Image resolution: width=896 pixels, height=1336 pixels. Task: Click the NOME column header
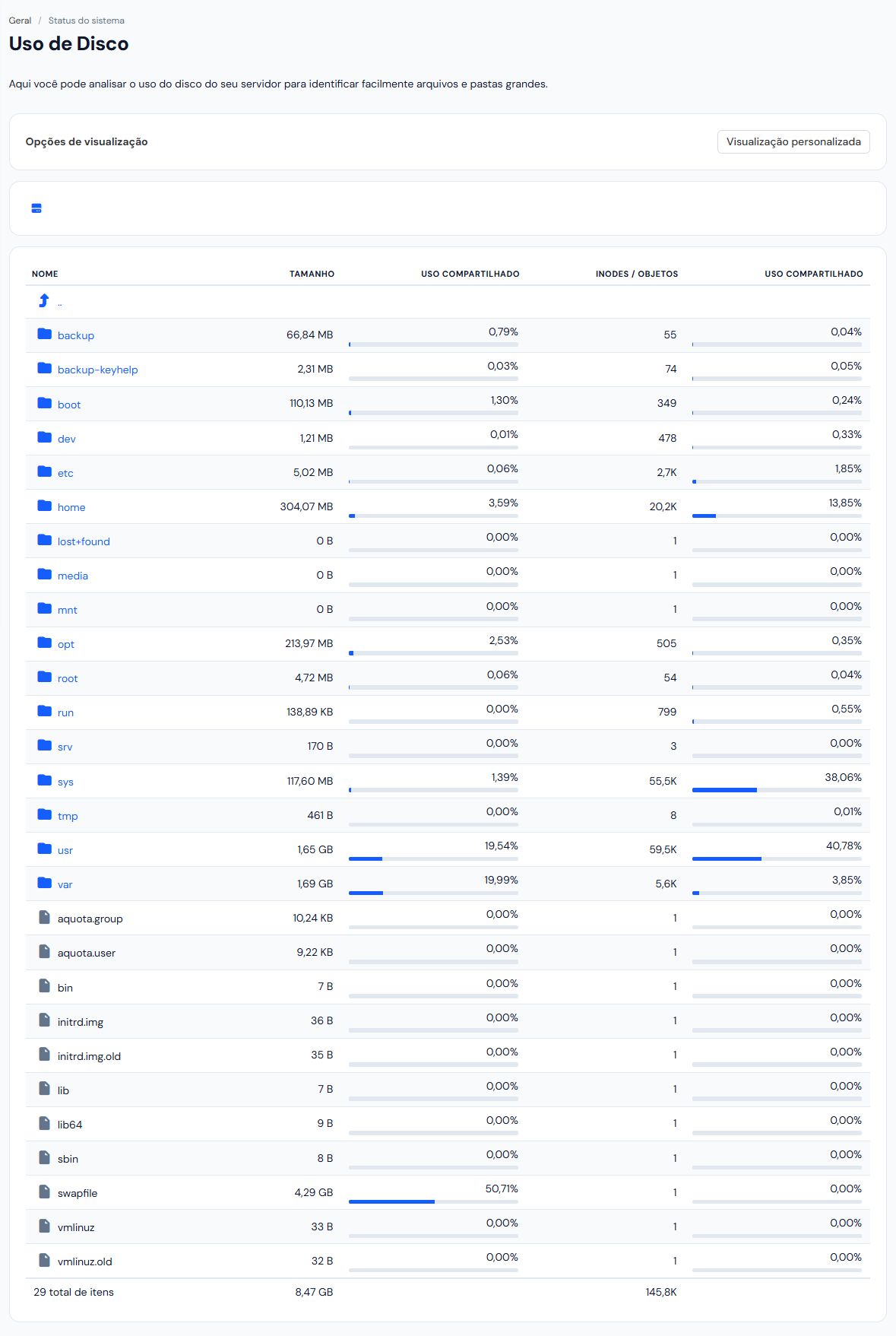(x=45, y=274)
